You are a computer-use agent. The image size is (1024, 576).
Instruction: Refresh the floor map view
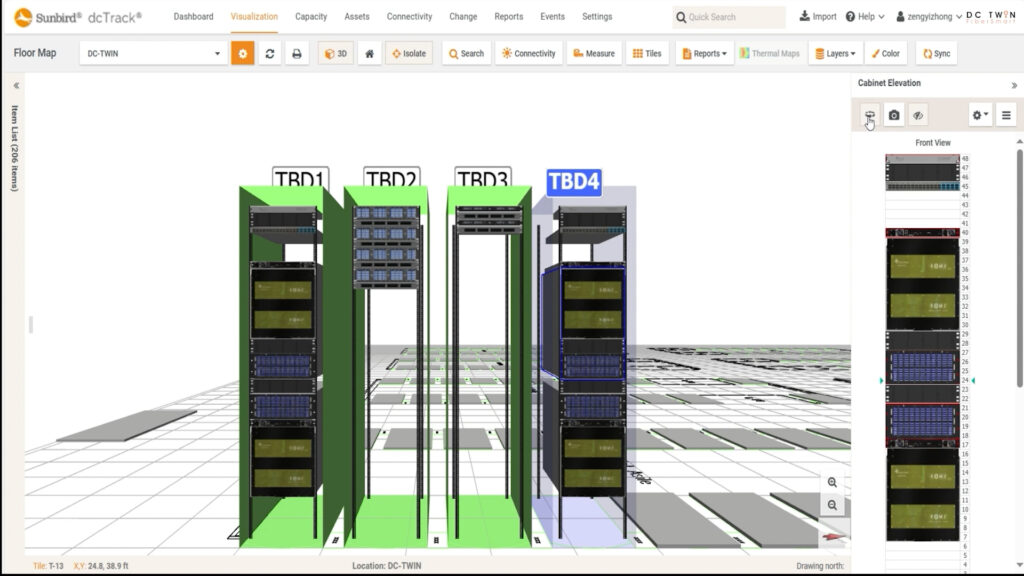(x=270, y=54)
